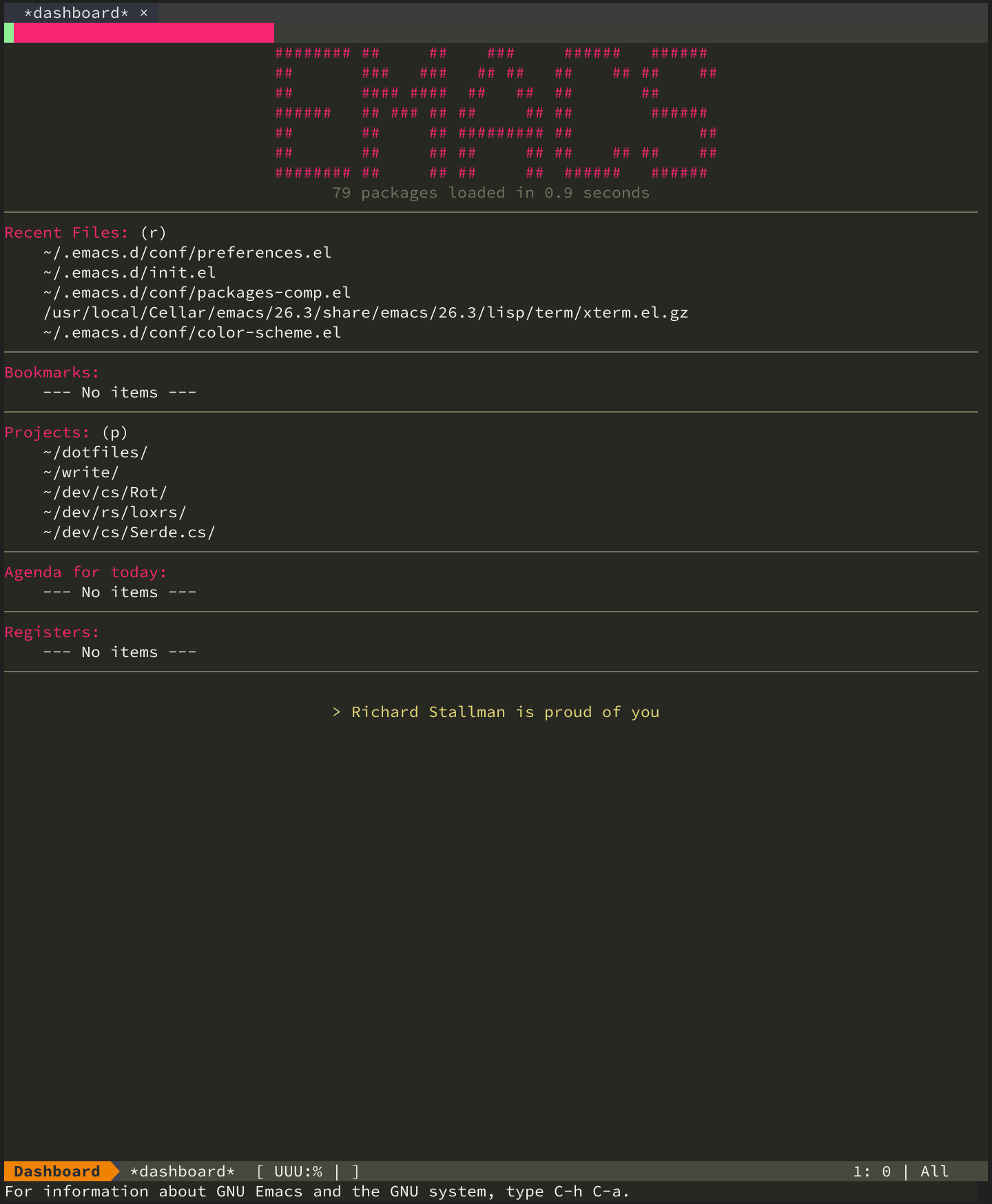
Task: Click *dashboard* buffer name in modeline
Action: click(x=183, y=1172)
